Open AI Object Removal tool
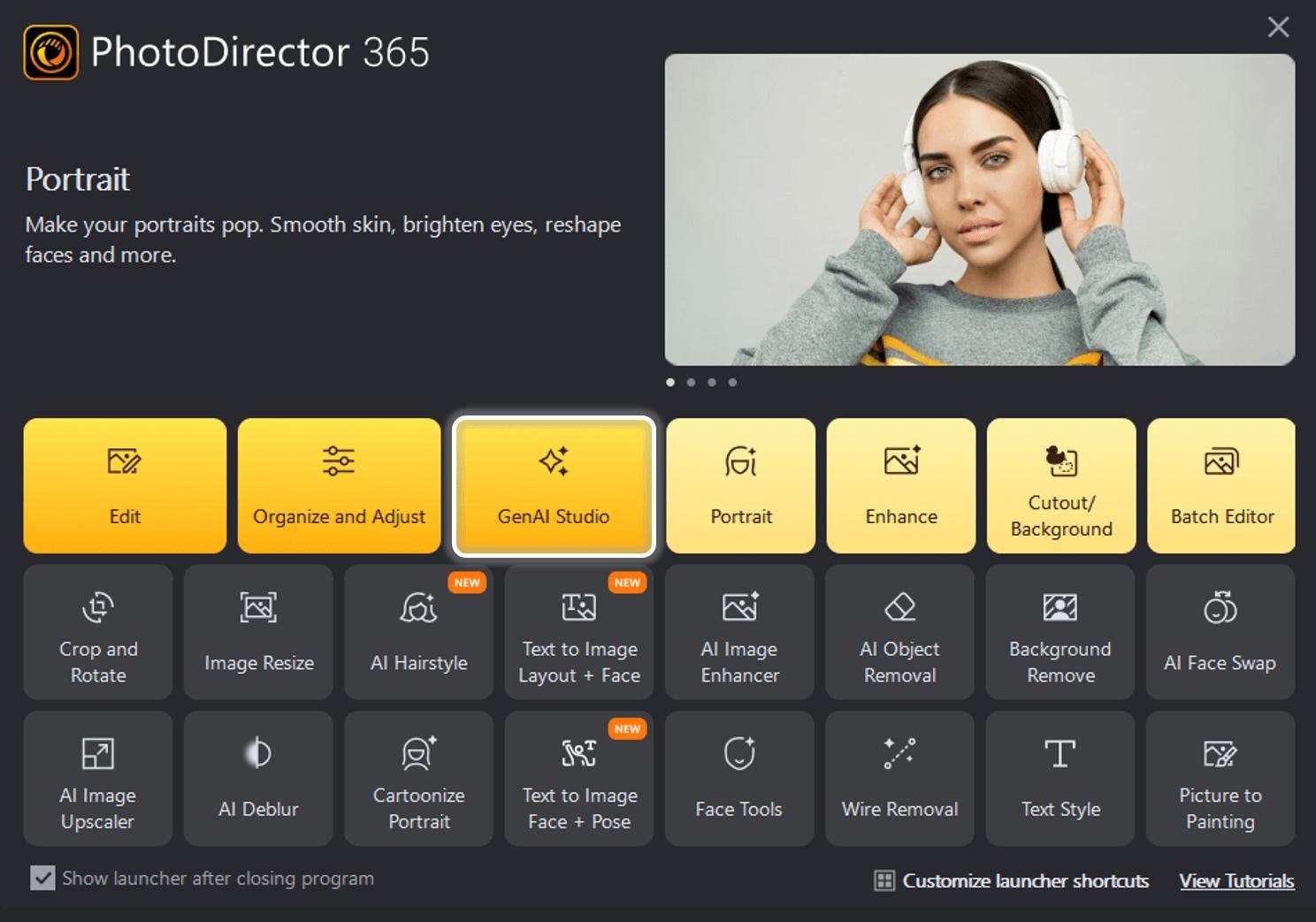The image size is (1316, 922). [899, 632]
